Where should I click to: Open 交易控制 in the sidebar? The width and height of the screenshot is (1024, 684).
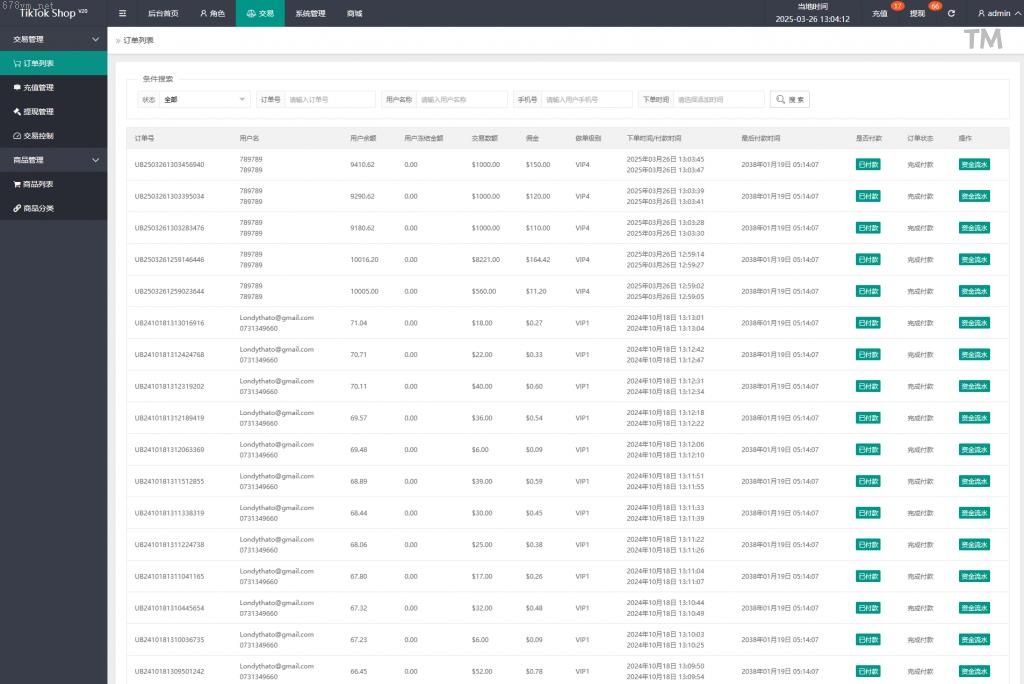(x=38, y=135)
